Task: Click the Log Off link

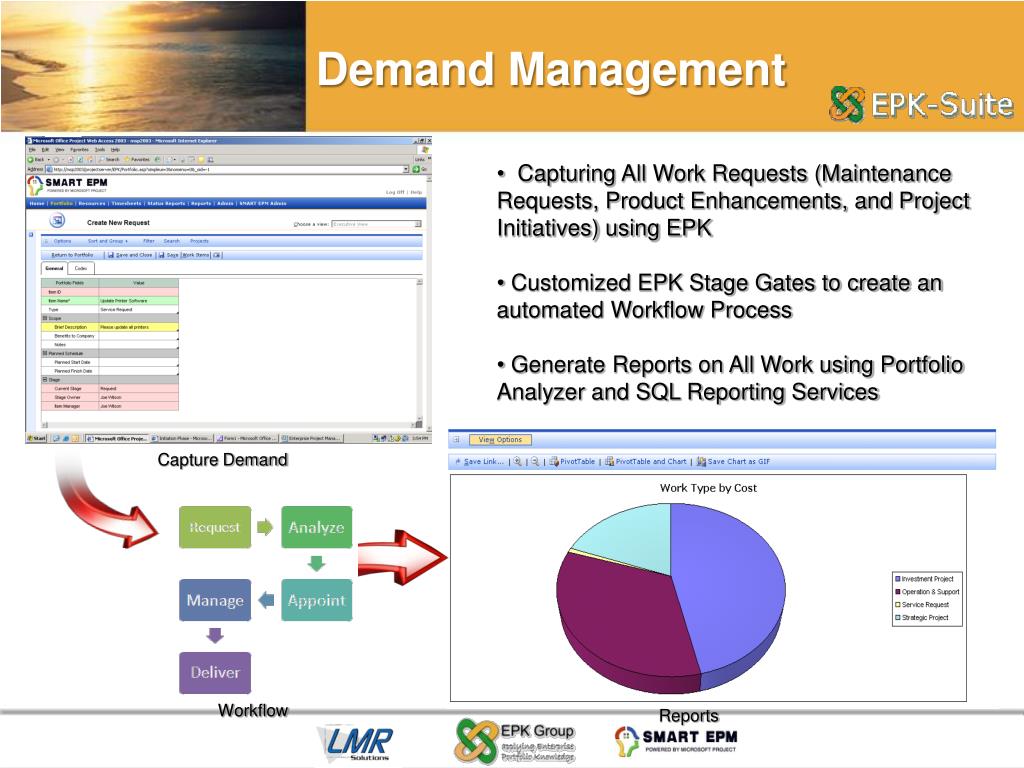Action: [x=394, y=192]
